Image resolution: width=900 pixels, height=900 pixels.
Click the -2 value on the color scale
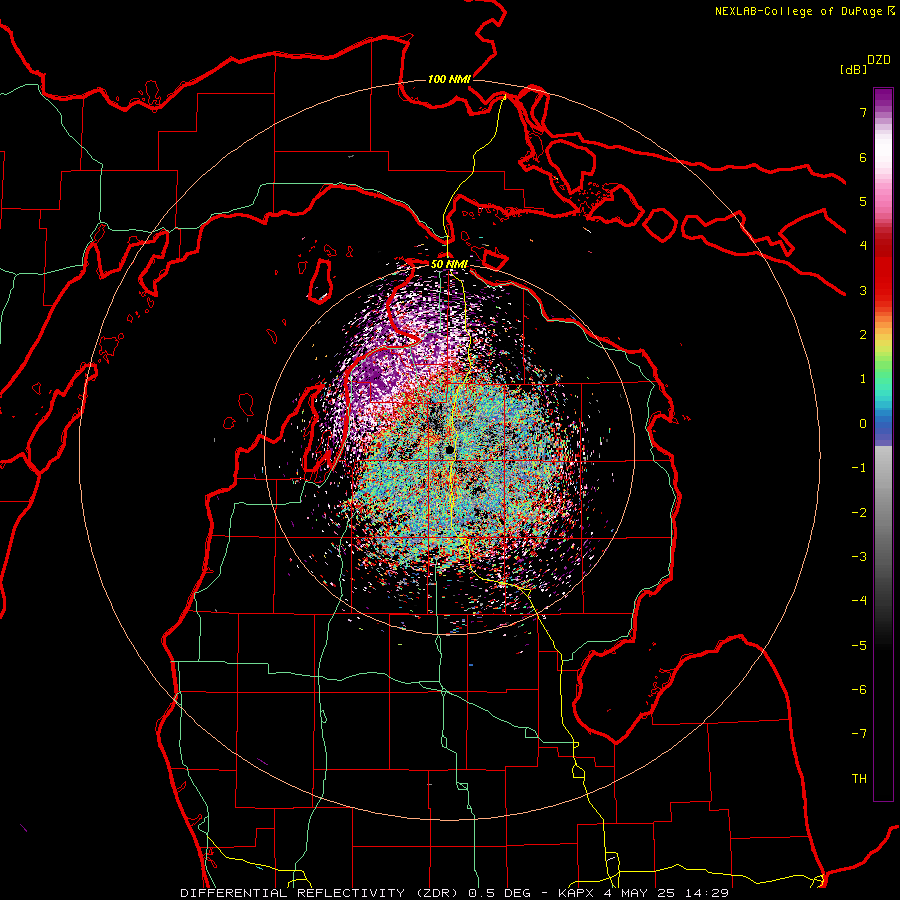tap(859, 513)
